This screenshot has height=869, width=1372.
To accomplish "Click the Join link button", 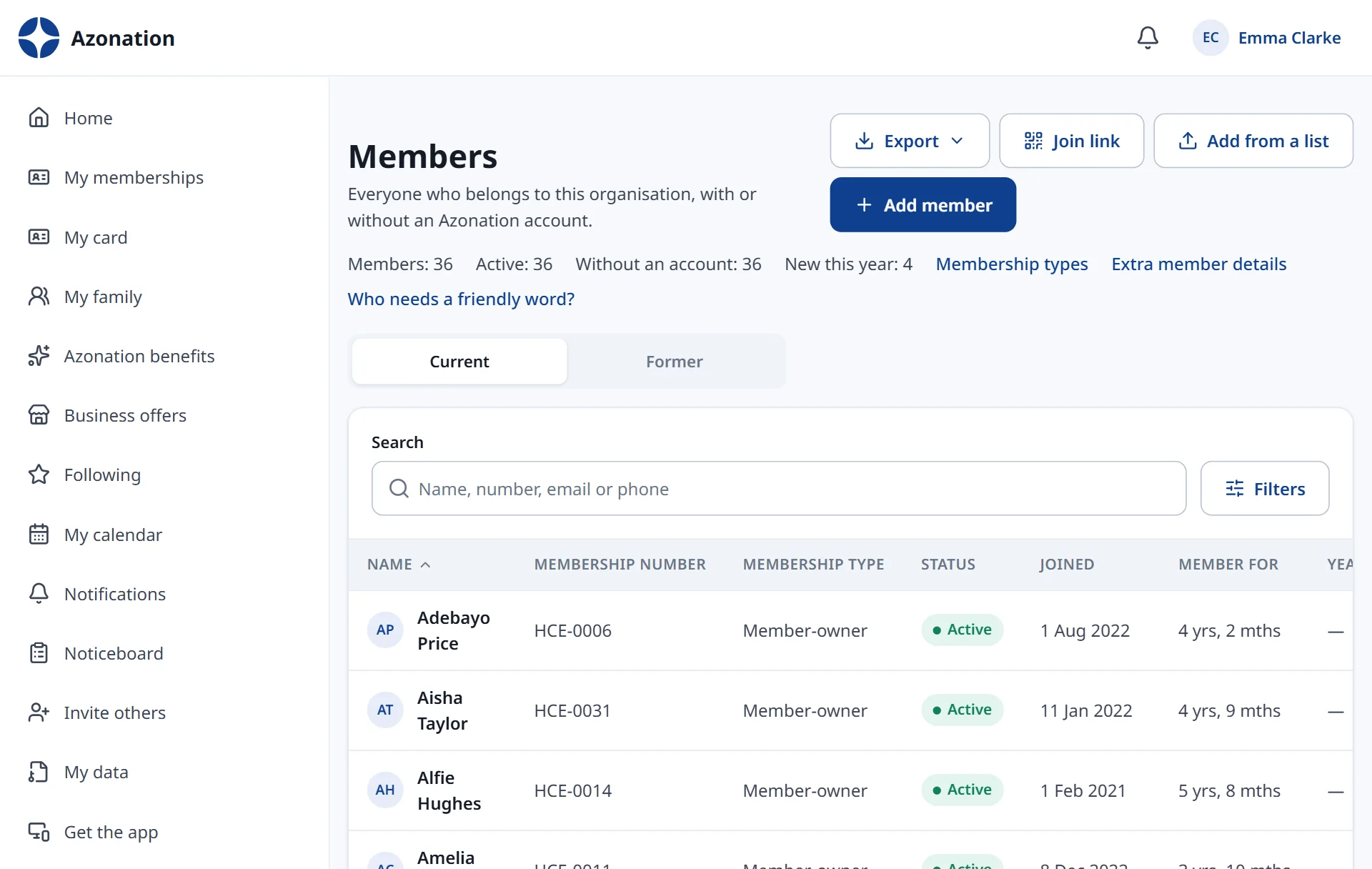I will click(1071, 141).
